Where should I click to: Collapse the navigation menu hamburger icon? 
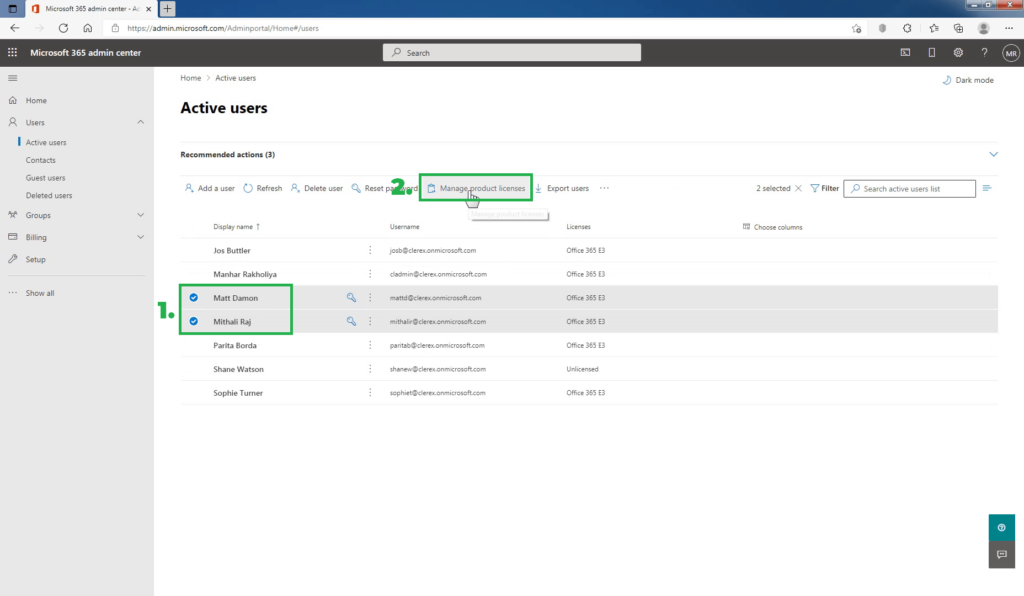[12, 78]
